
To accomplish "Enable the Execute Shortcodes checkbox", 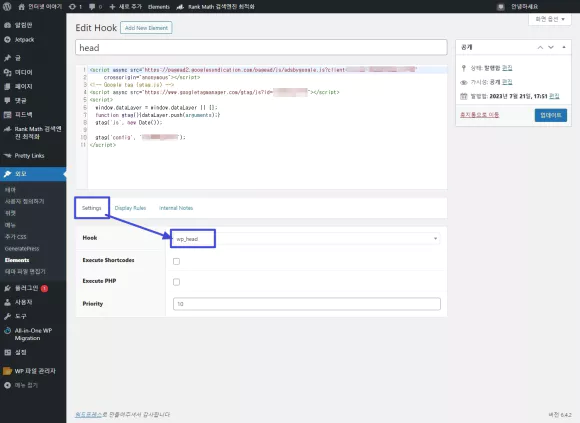I will [176, 261].
